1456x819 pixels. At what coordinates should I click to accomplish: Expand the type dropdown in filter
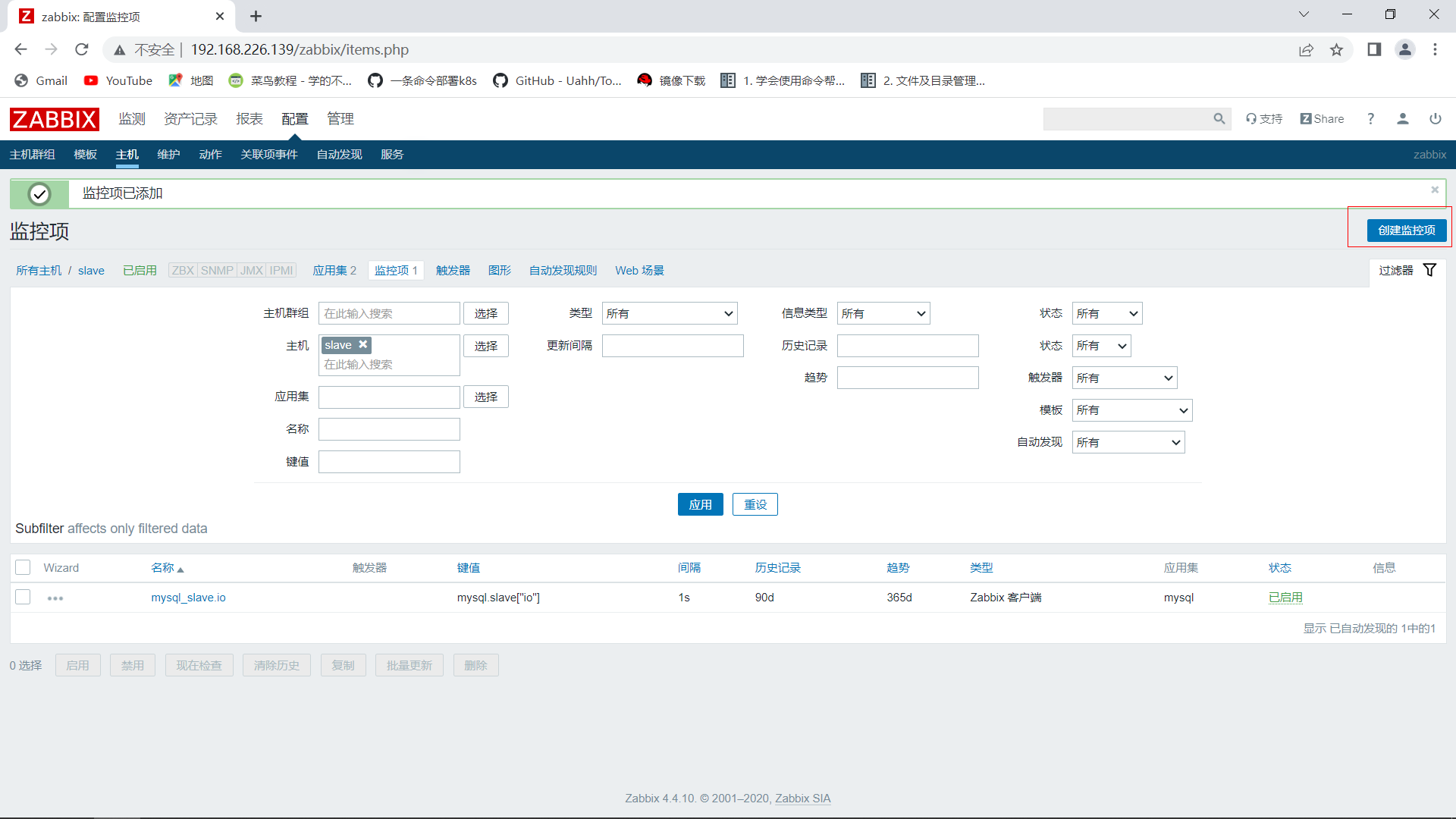click(669, 314)
